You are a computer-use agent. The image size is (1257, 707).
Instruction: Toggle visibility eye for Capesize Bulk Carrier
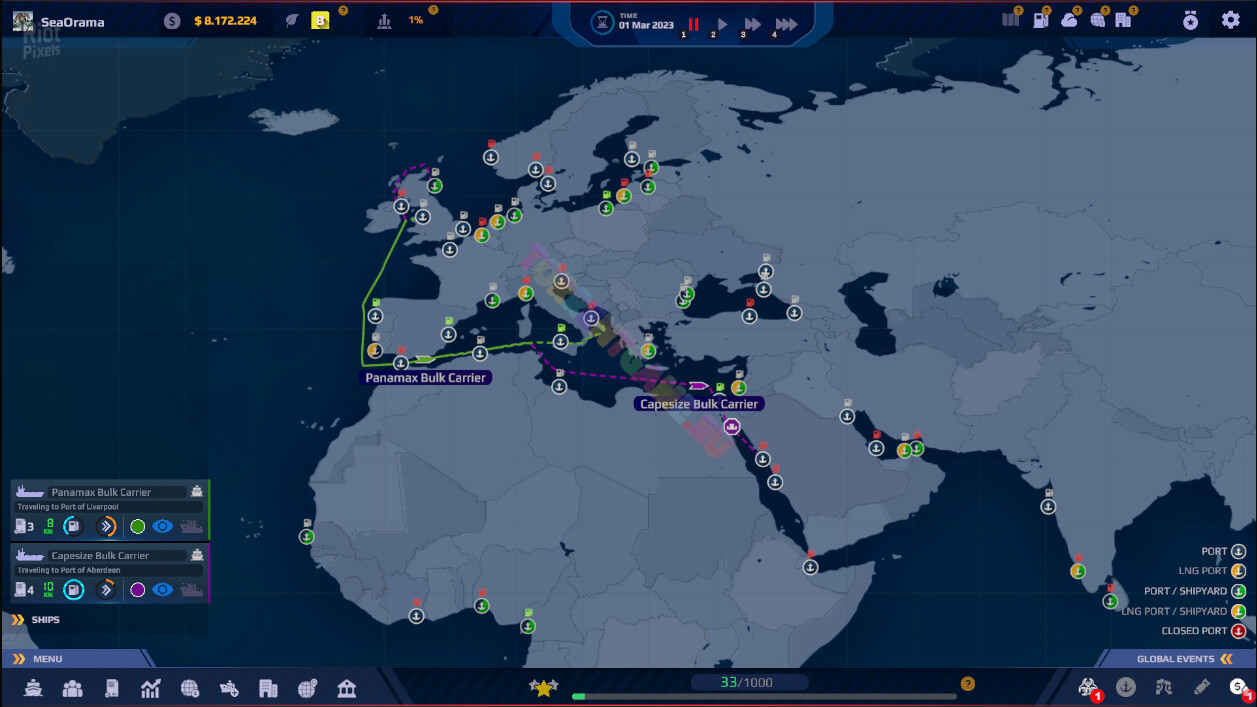pyautogui.click(x=162, y=590)
